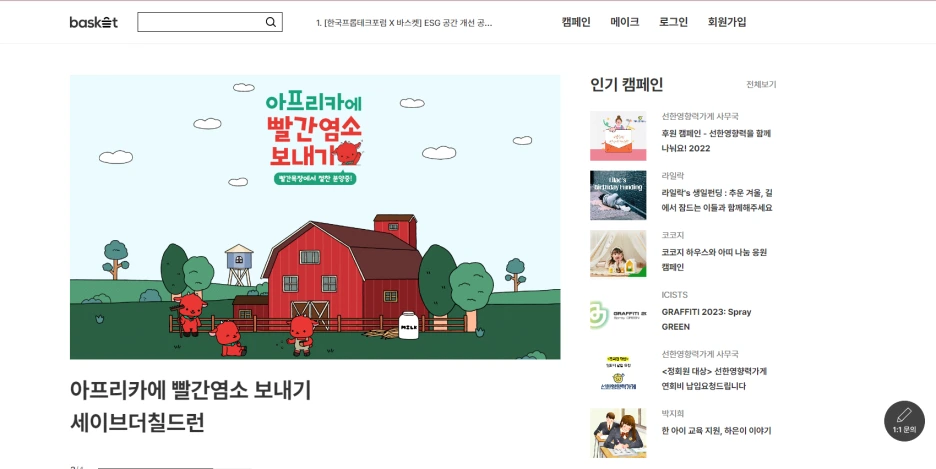Screen dimensions: 936x469
Task: Click the search magnifier icon
Action: (270, 22)
